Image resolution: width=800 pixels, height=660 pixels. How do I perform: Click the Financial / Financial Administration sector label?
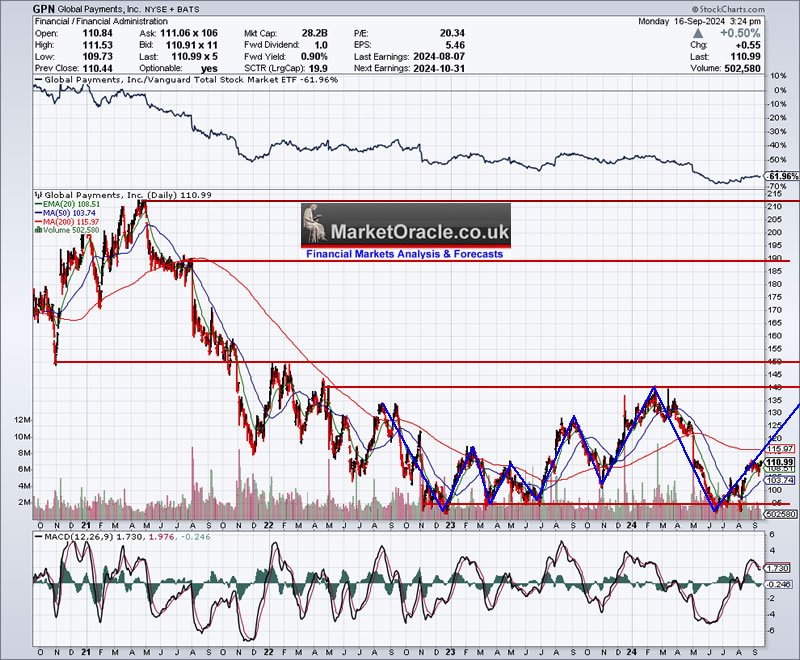click(101, 21)
